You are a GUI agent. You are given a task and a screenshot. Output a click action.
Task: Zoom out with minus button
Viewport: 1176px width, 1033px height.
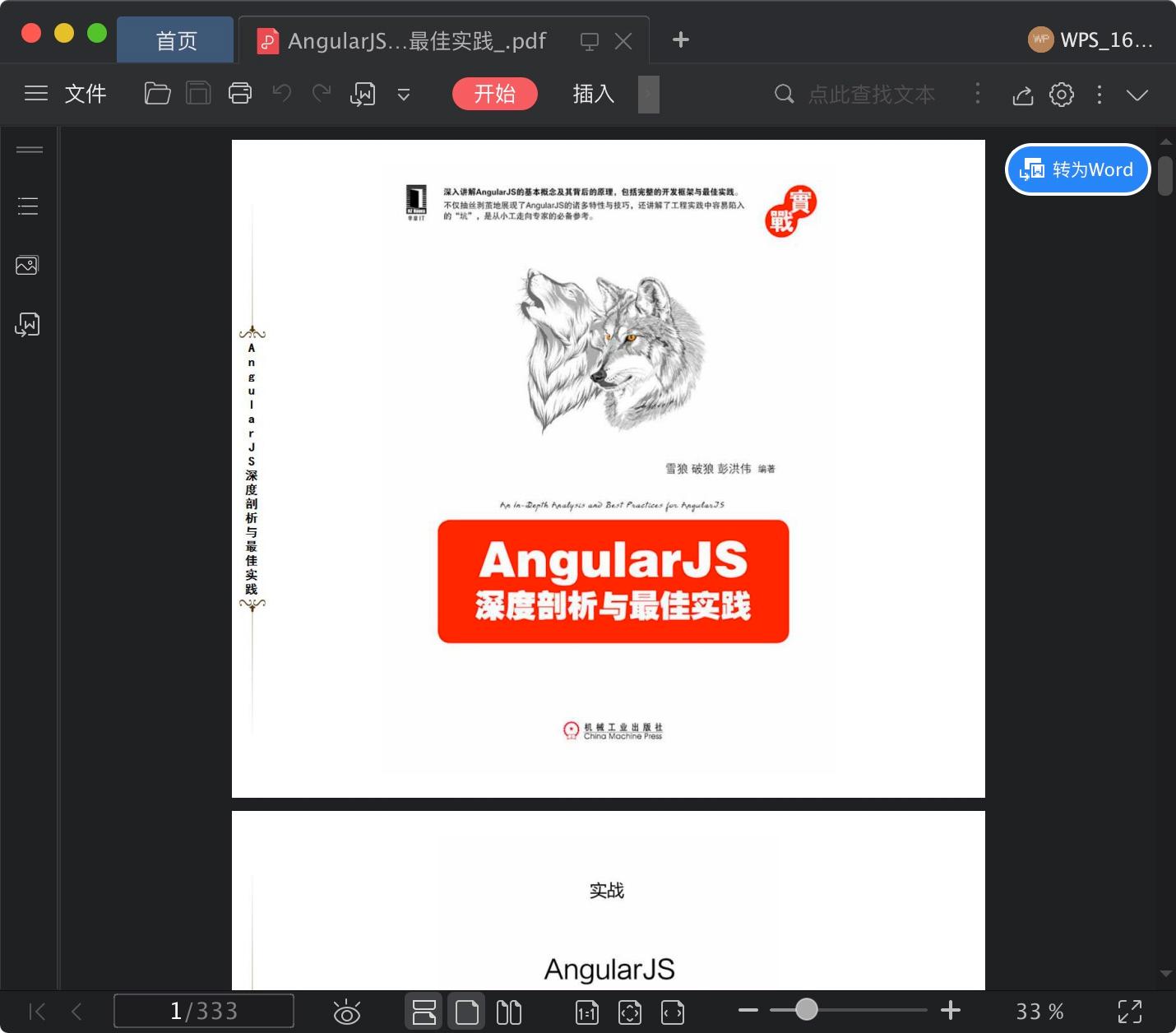(748, 1010)
